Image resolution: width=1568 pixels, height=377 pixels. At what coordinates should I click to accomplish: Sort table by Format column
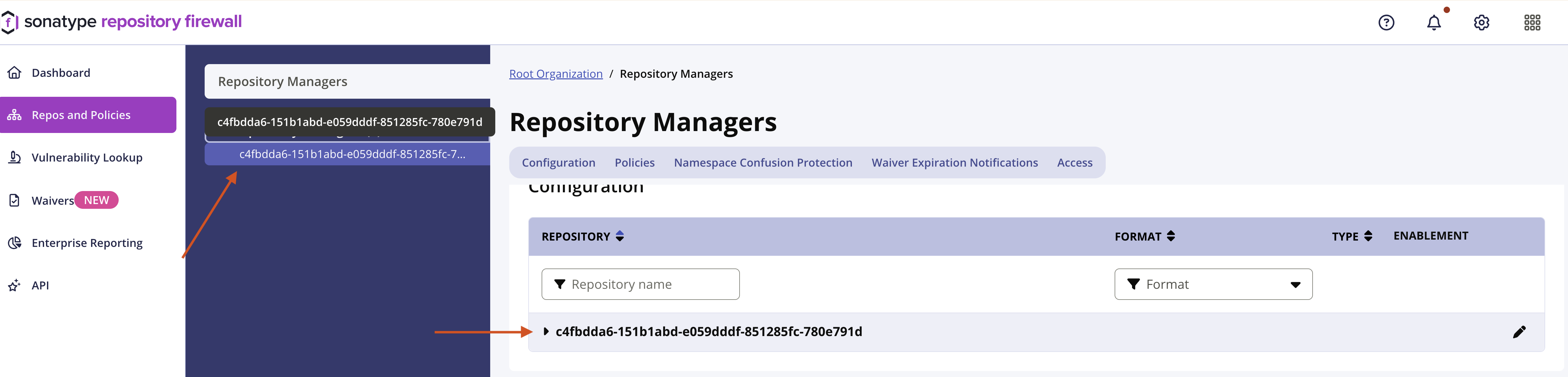coord(1144,236)
